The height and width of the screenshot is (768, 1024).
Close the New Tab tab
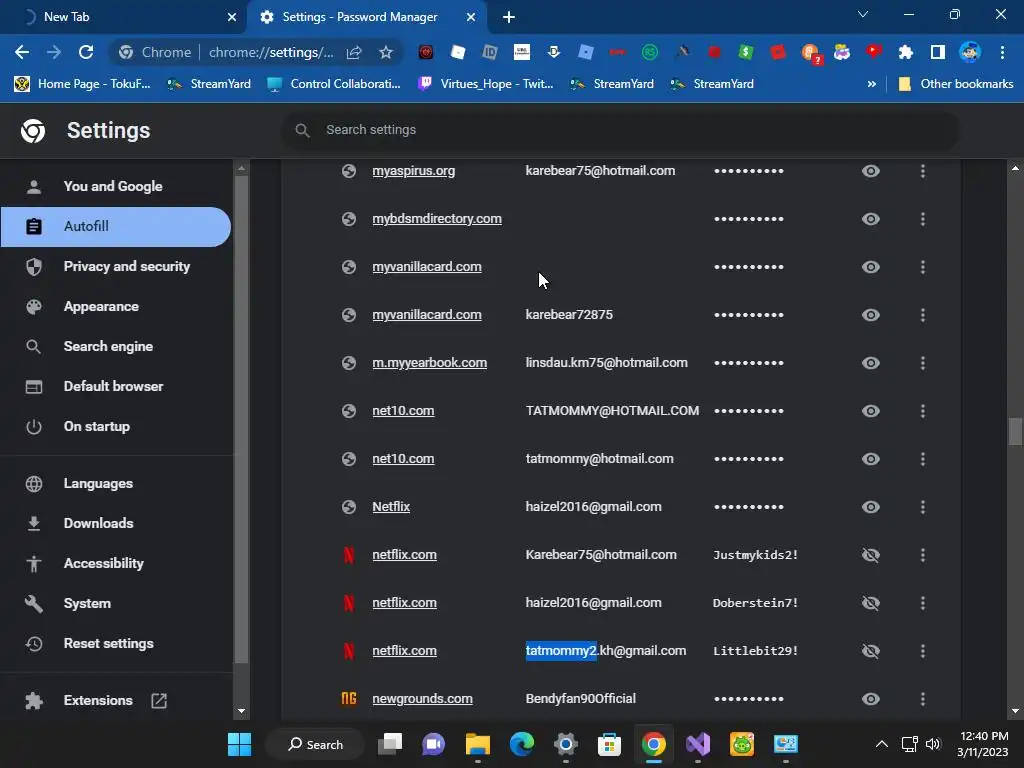232,17
